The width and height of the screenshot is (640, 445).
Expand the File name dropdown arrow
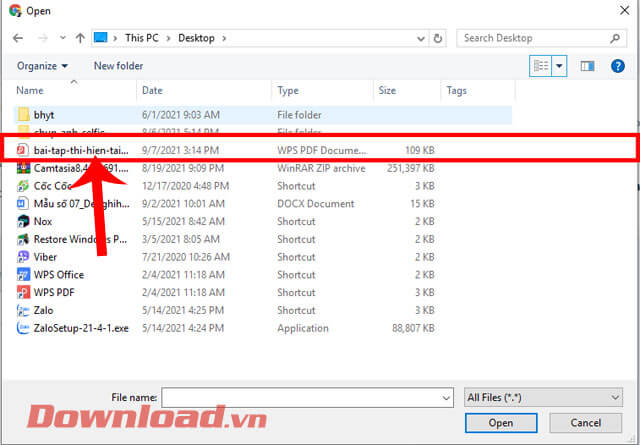click(447, 398)
